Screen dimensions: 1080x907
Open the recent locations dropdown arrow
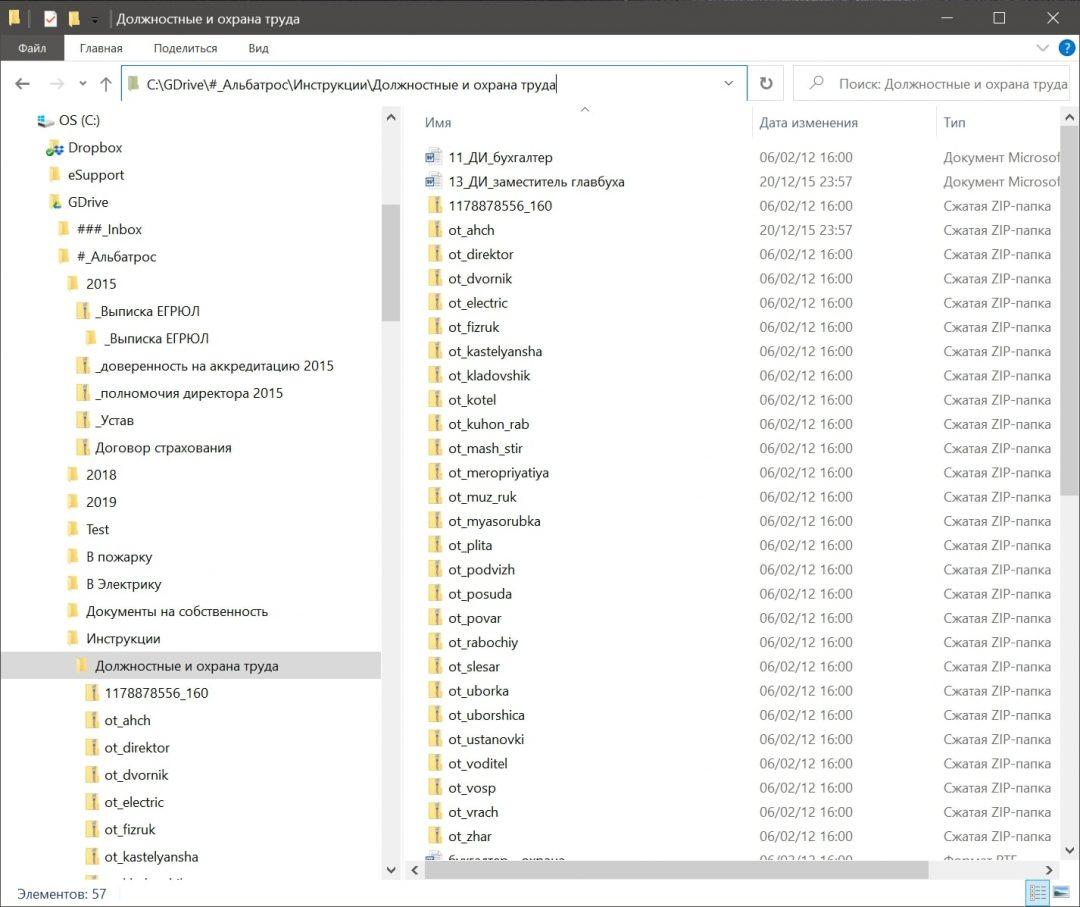point(81,84)
